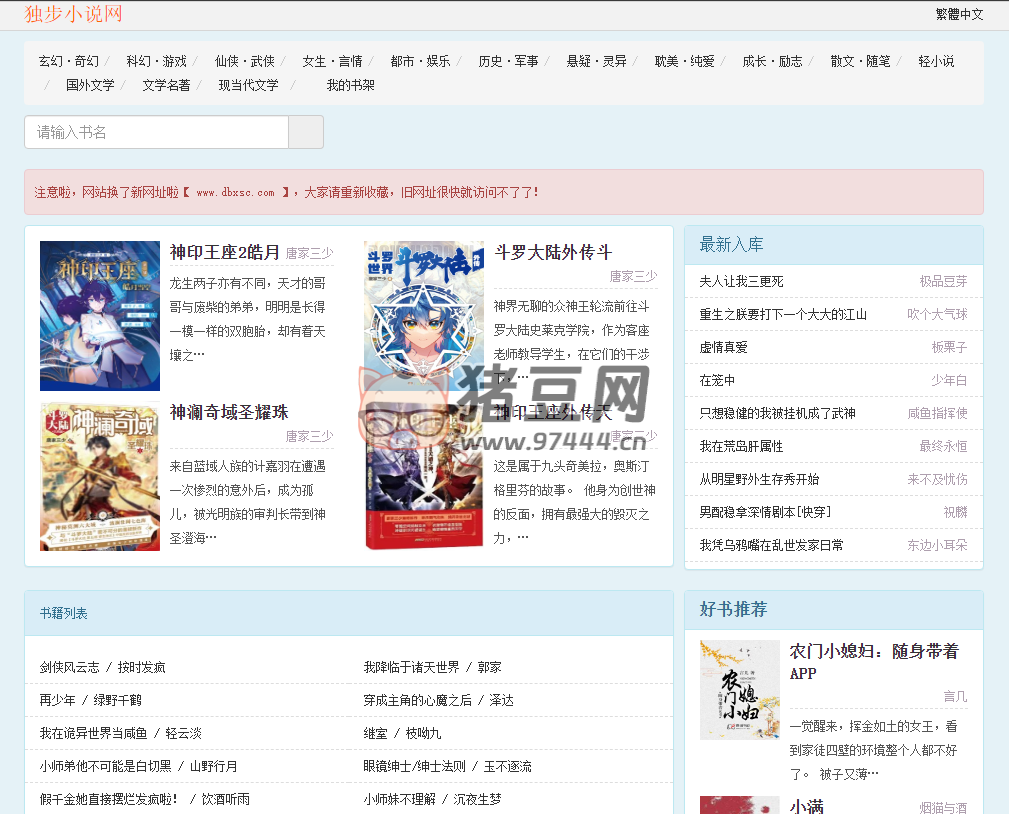Open the www.dbxsc.com new address link

click(x=235, y=192)
